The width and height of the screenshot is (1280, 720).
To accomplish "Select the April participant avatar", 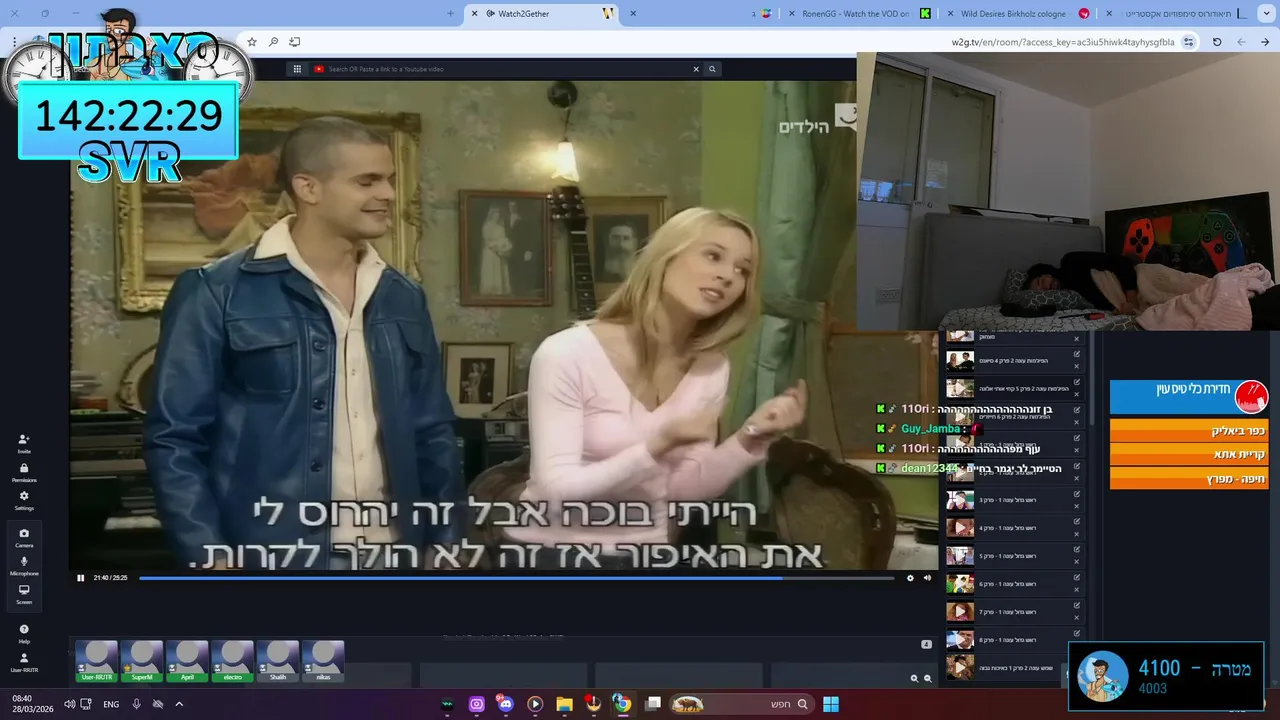I will point(187,661).
